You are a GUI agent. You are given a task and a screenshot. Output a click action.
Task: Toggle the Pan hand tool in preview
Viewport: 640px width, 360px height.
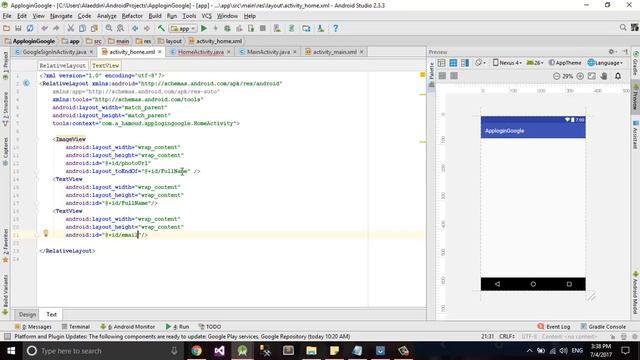(x=604, y=76)
